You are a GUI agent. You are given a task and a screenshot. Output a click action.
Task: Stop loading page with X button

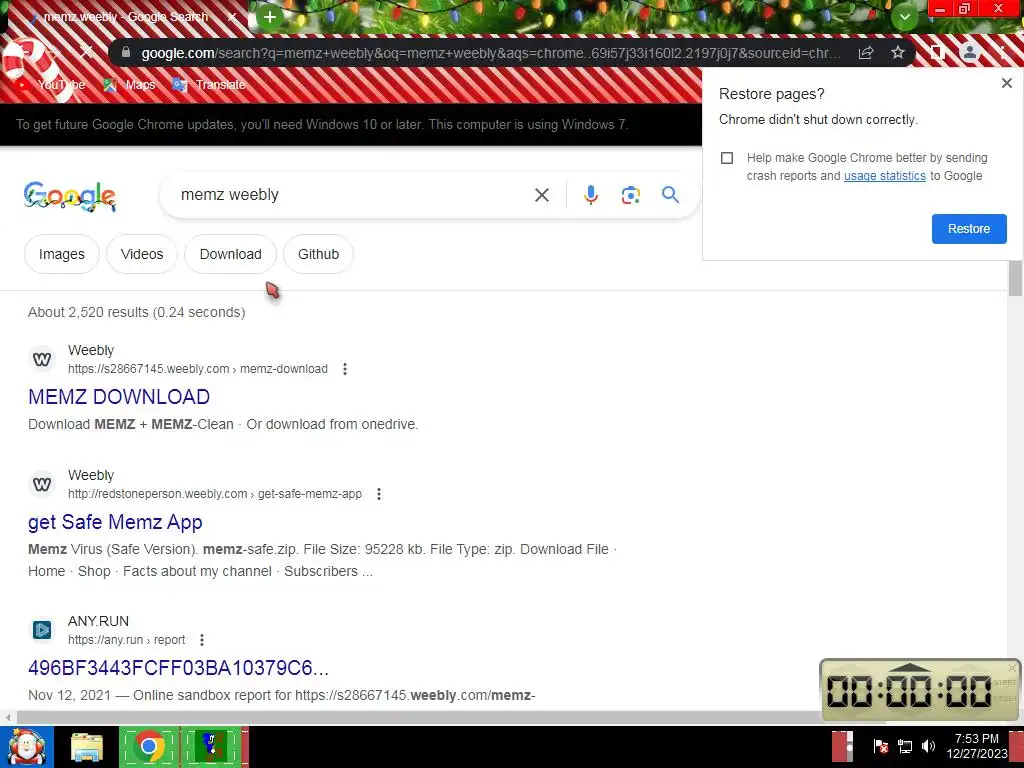tap(86, 52)
